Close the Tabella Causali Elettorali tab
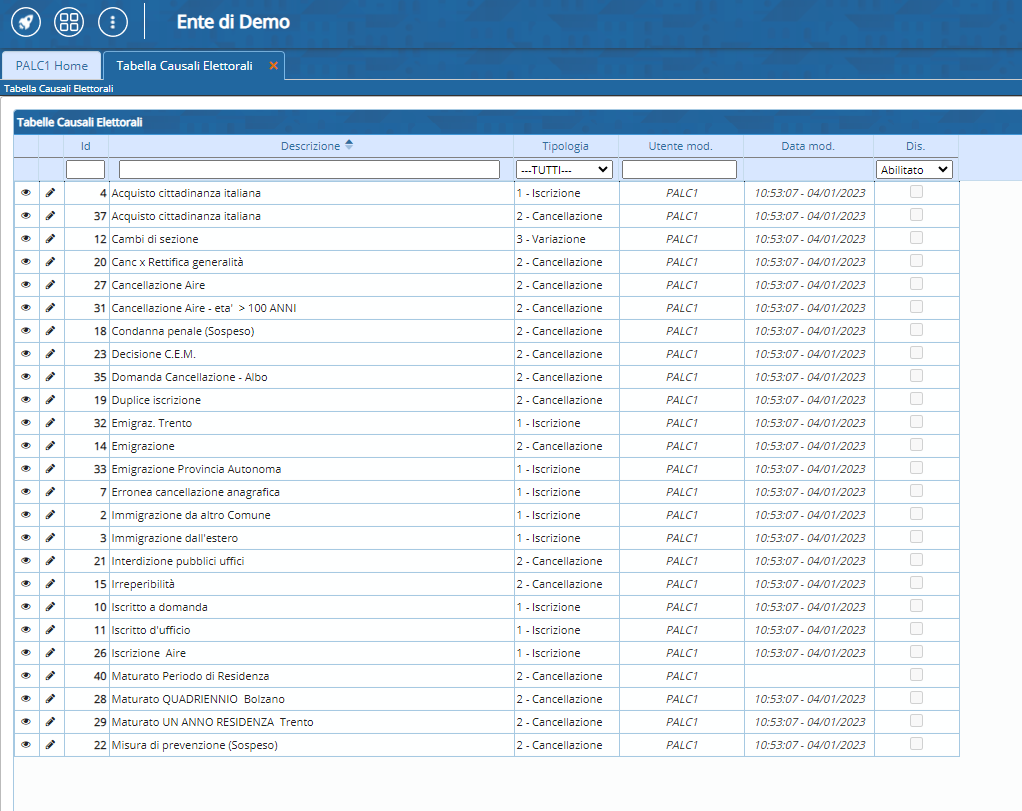This screenshot has width=1022, height=811. (x=274, y=66)
